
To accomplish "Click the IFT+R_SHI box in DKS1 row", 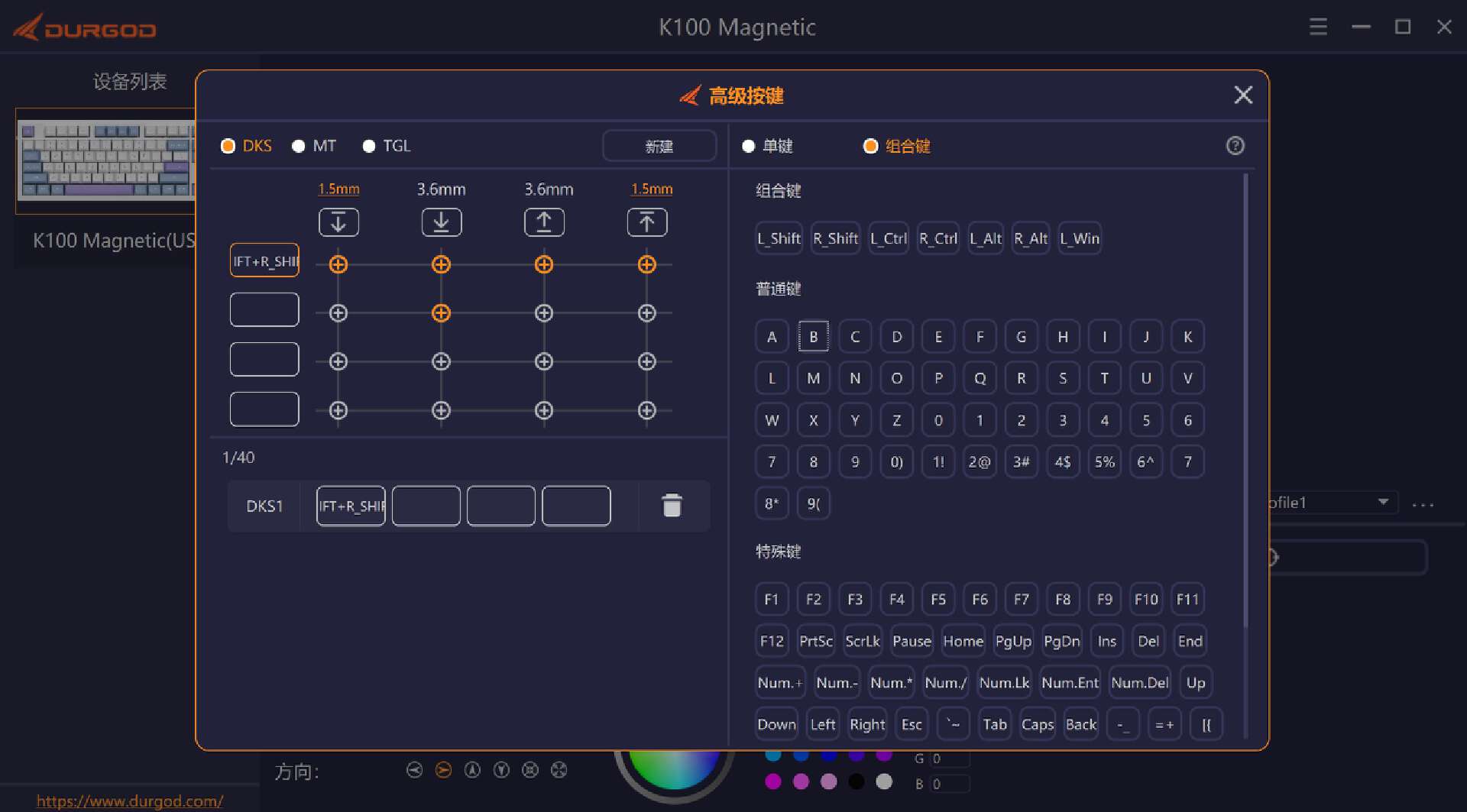I will click(x=351, y=506).
